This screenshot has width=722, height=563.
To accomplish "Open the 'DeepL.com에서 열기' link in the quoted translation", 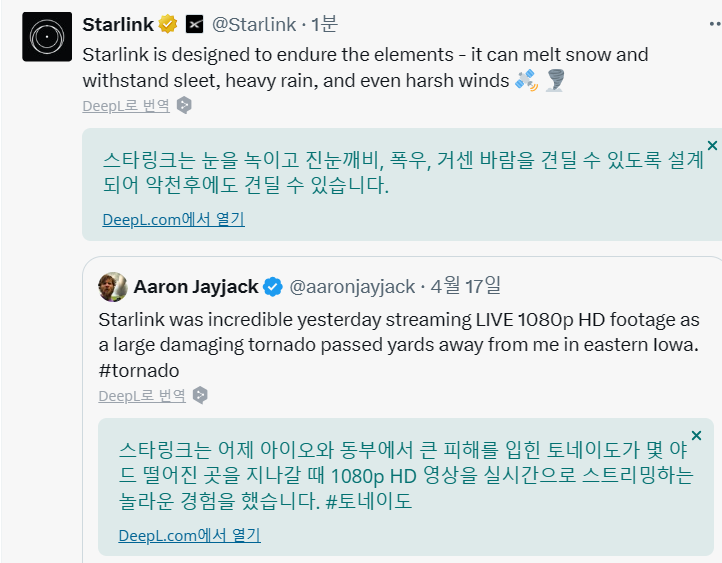I will click(x=189, y=535).
